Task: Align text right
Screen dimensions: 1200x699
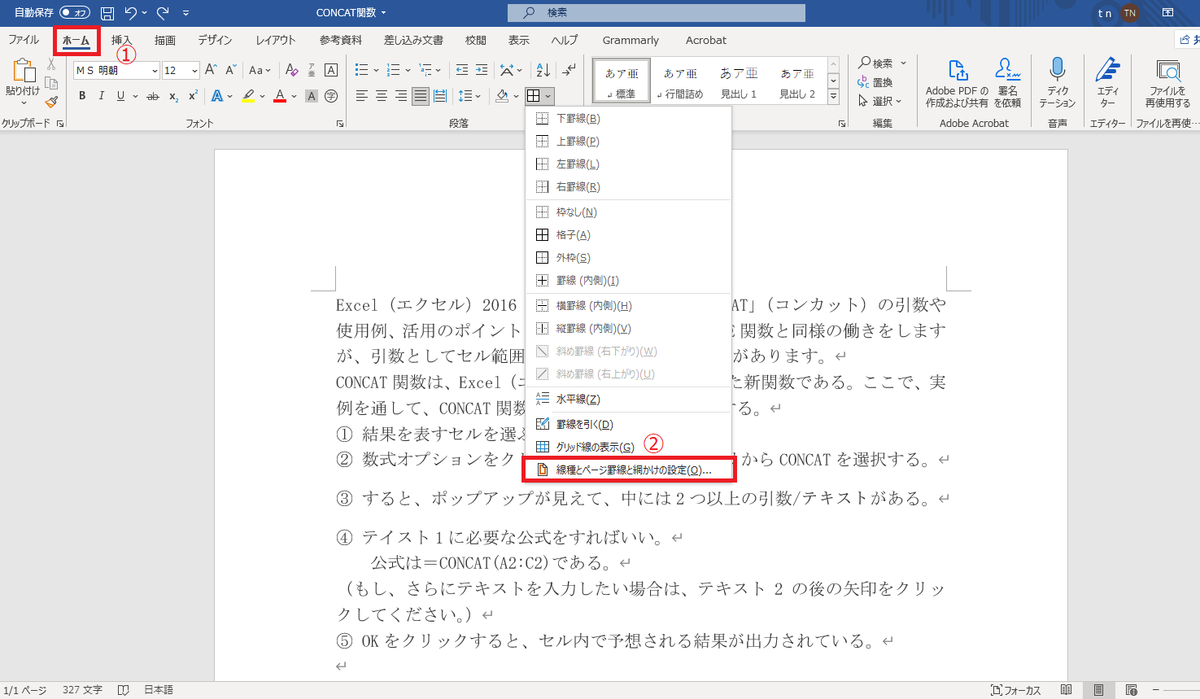Action: click(401, 96)
